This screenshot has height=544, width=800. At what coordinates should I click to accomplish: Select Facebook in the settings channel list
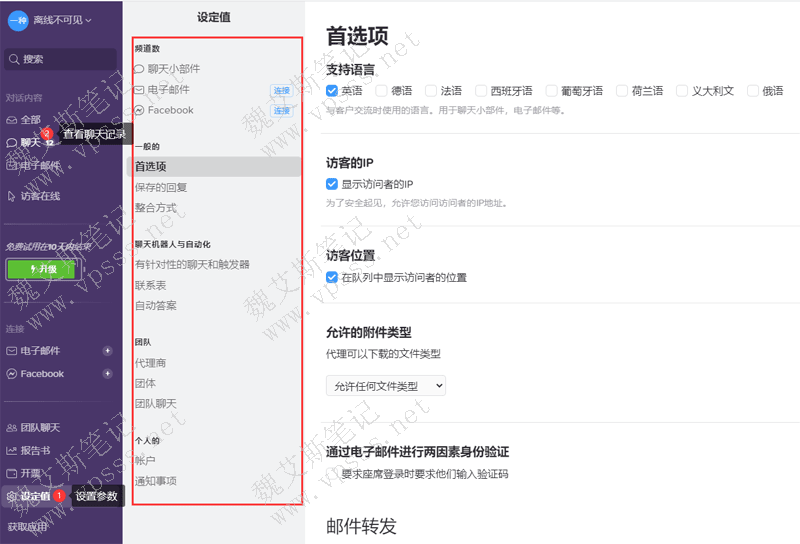click(170, 110)
